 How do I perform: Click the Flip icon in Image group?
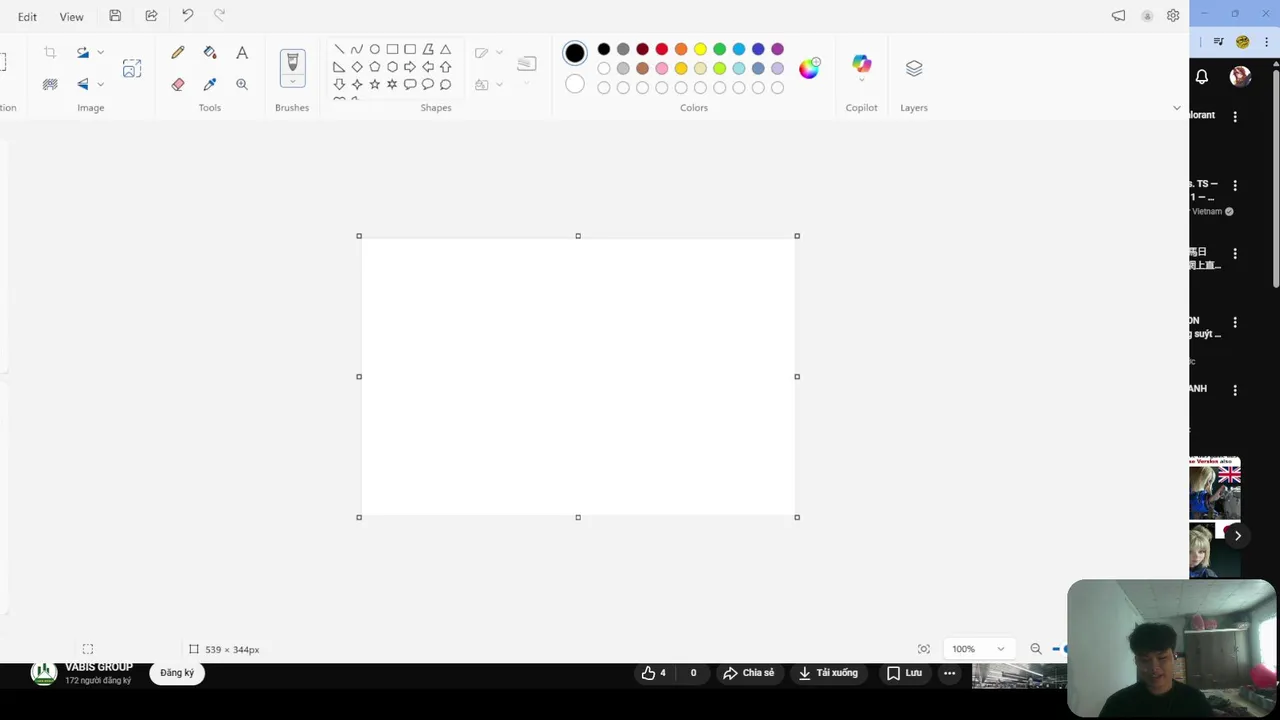83,84
